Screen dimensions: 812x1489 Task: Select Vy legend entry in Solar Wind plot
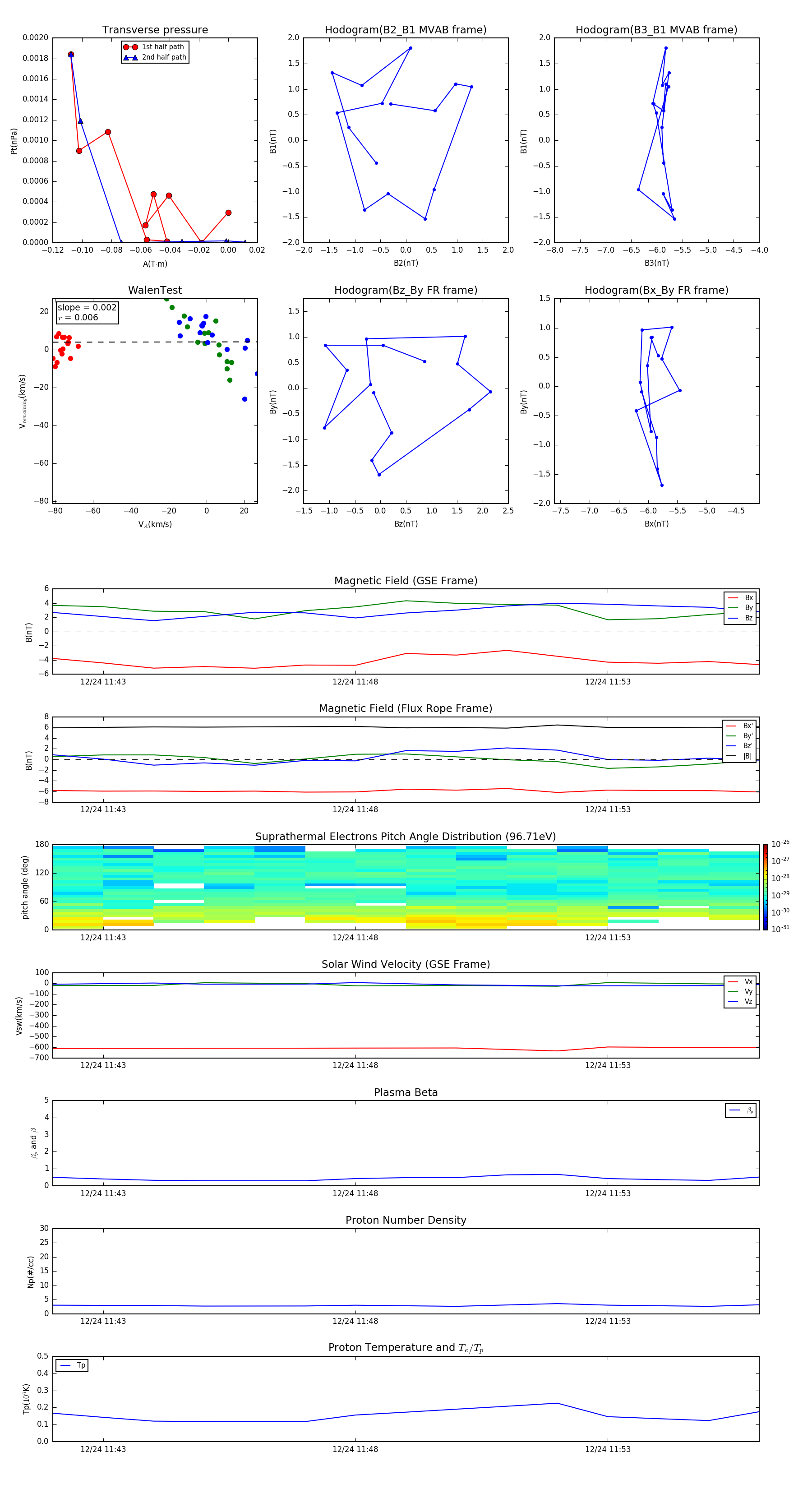740,991
